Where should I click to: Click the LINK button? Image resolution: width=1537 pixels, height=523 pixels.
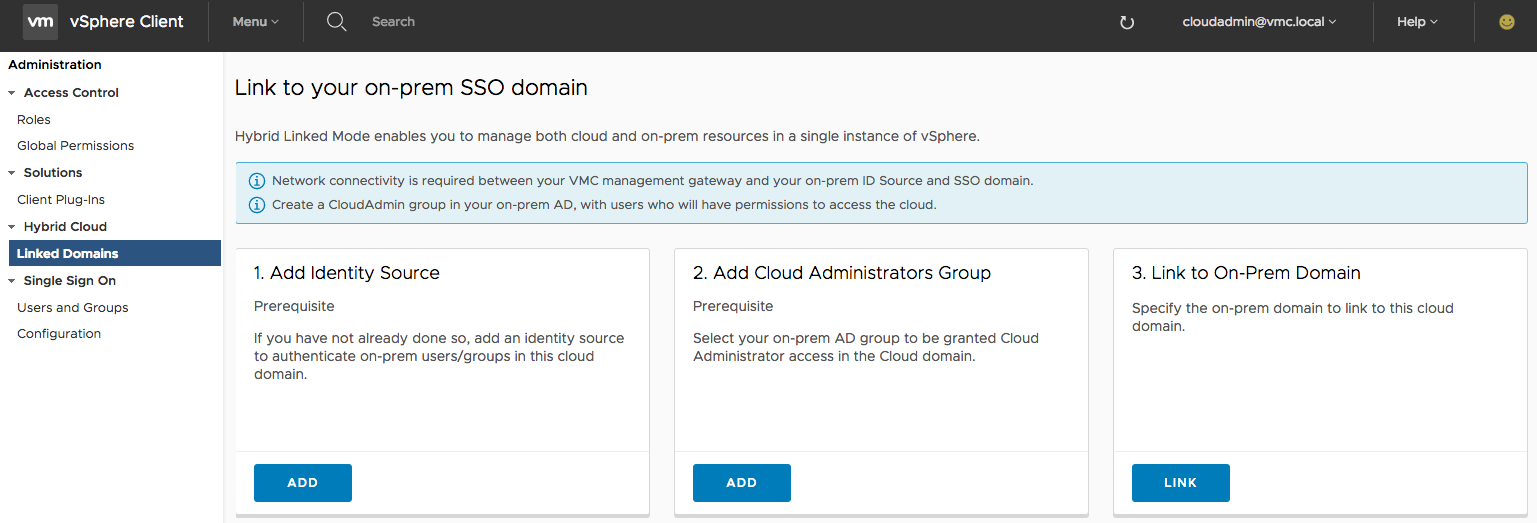(x=1181, y=483)
